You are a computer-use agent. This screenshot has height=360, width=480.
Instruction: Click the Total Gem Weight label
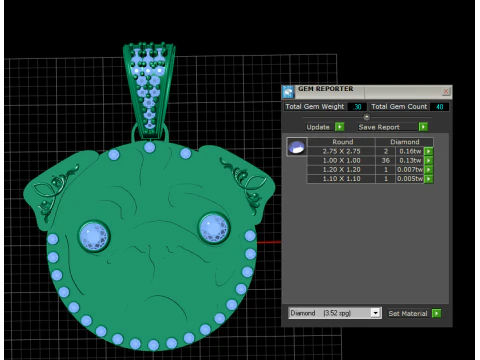tap(315, 107)
